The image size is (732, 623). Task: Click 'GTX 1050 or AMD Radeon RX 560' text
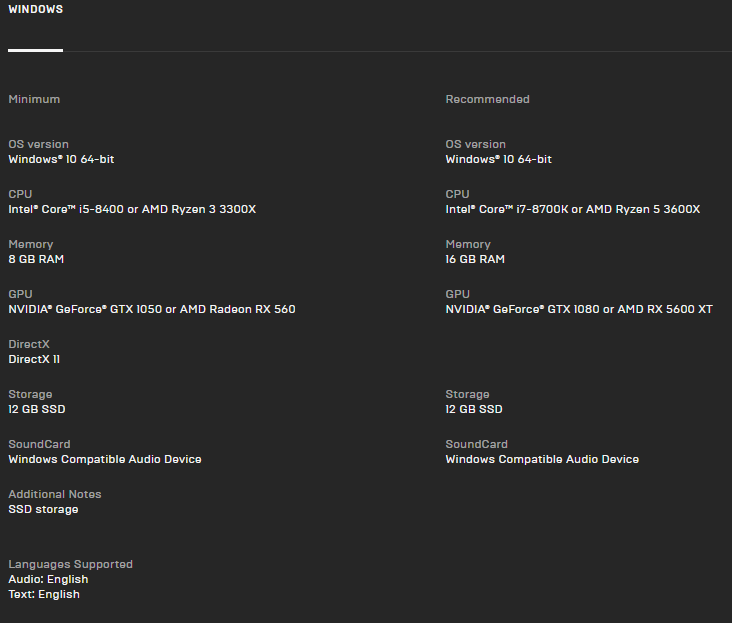coord(203,309)
